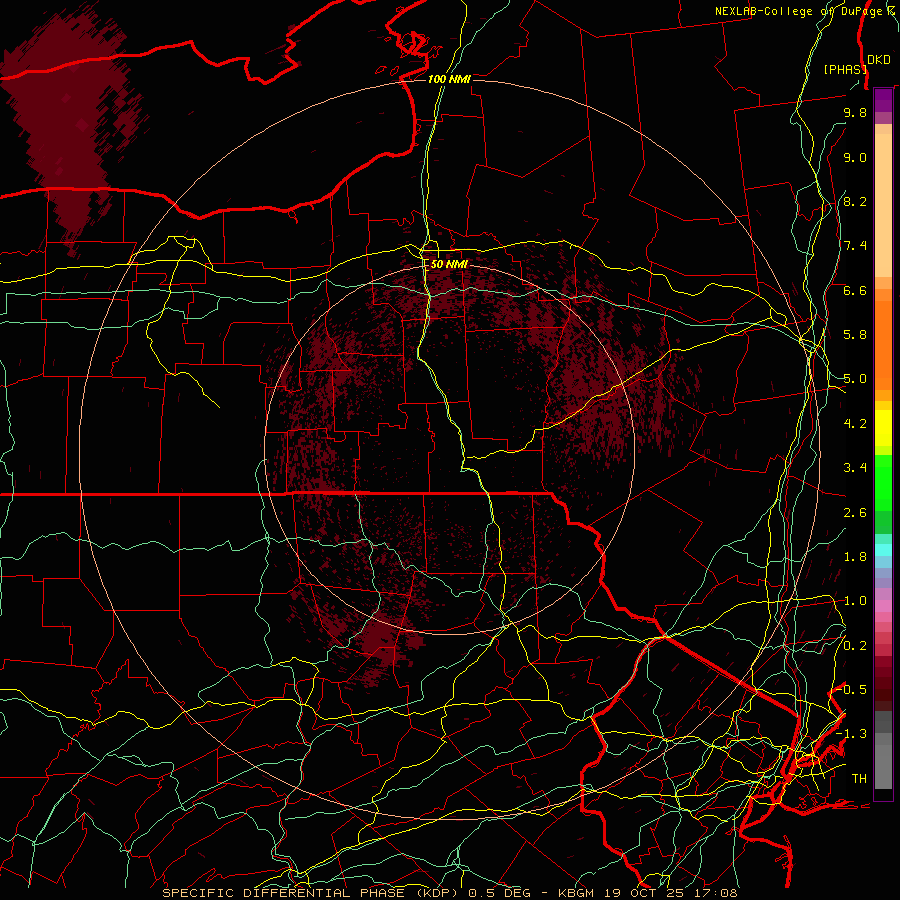The width and height of the screenshot is (900, 900).
Task: Click the DKD label above the color scale
Action: pyautogui.click(x=879, y=59)
